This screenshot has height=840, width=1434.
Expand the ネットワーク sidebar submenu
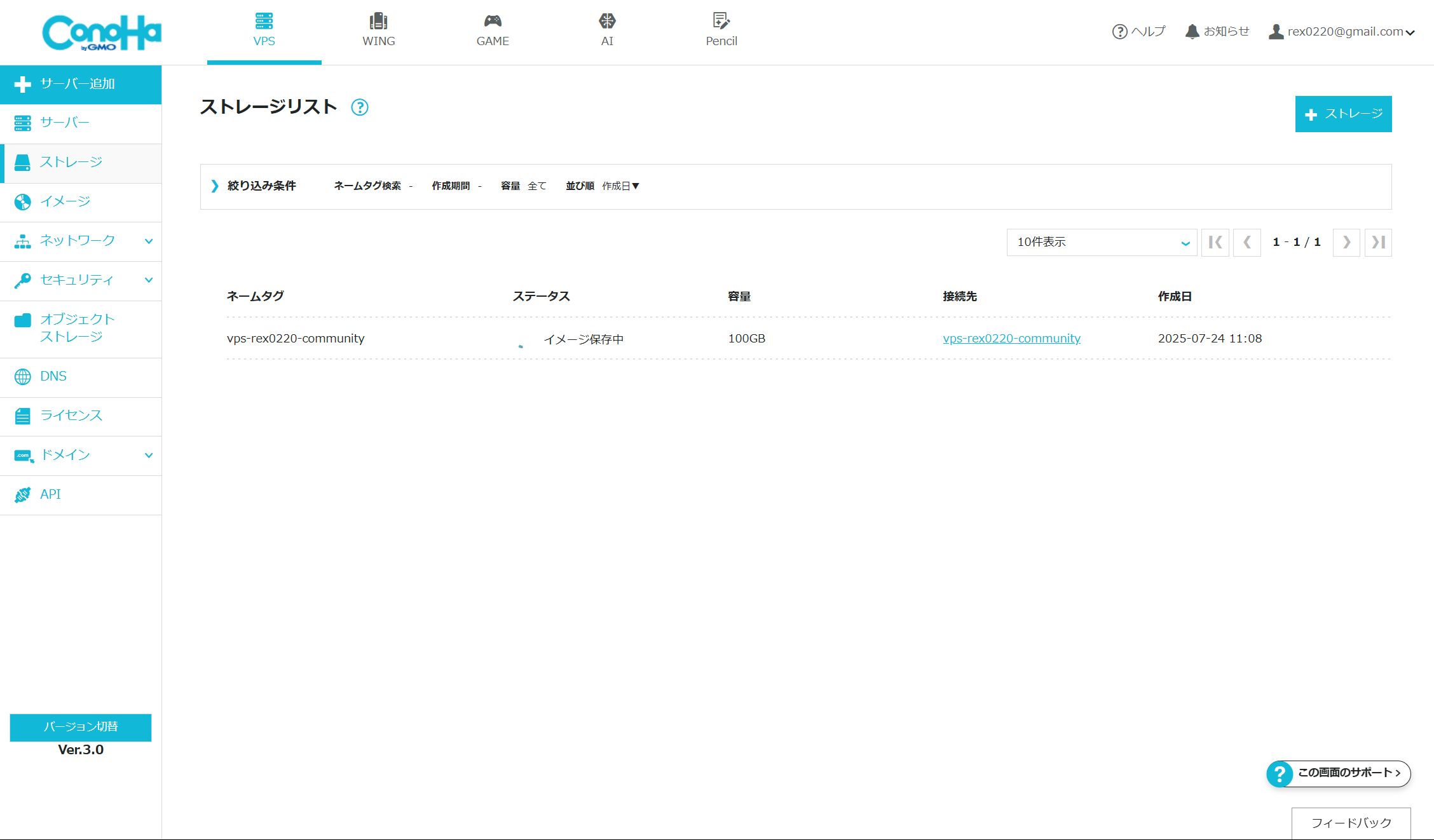click(x=78, y=241)
